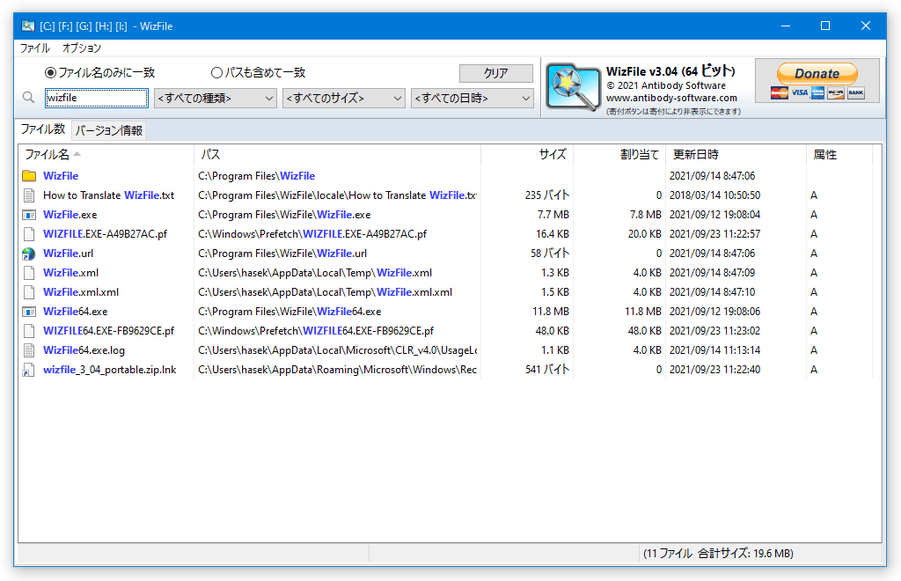Click the magnifier search icon beside the search box
The width and height of the screenshot is (901, 581).
[28, 97]
